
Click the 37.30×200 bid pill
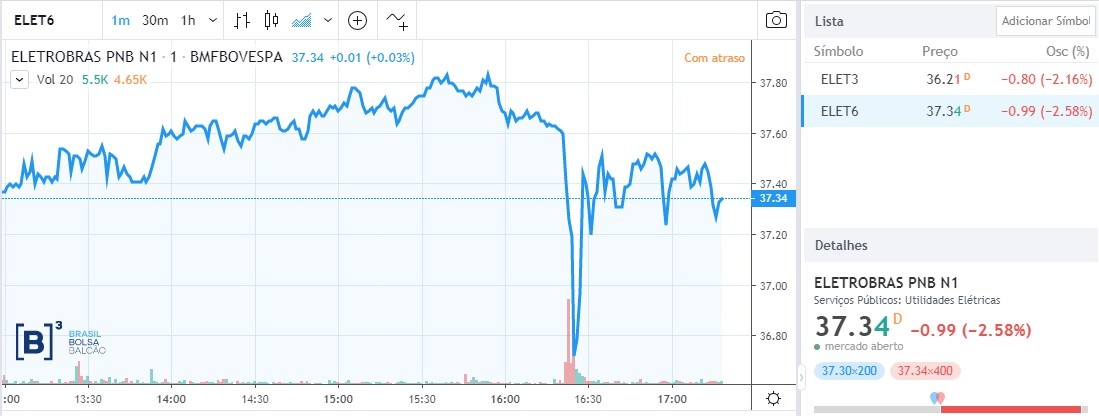(849, 371)
